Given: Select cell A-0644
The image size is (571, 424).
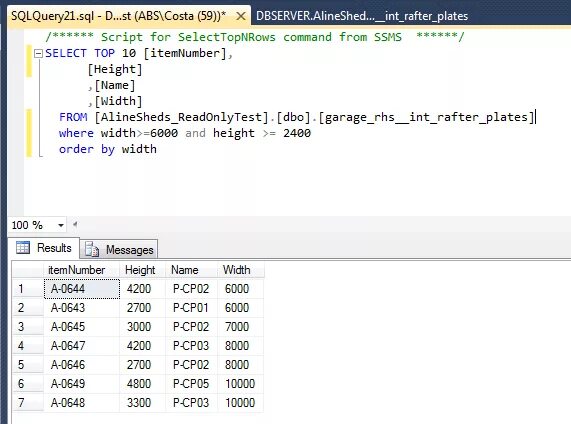Looking at the screenshot, I should click(82, 289).
